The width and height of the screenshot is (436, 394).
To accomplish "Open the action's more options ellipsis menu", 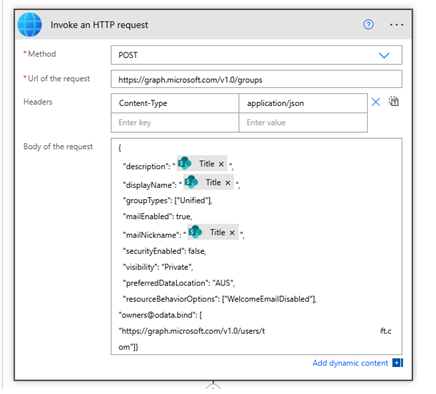I will pos(396,25).
